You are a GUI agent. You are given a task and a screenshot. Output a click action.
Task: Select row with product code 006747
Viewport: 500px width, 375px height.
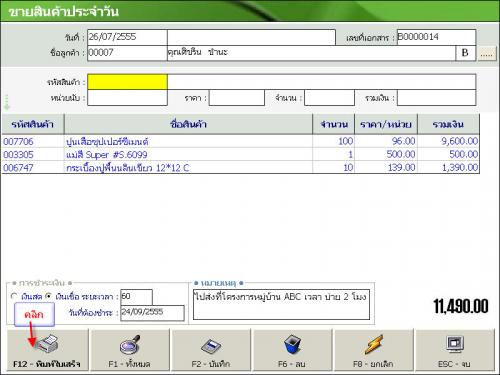[241, 167]
